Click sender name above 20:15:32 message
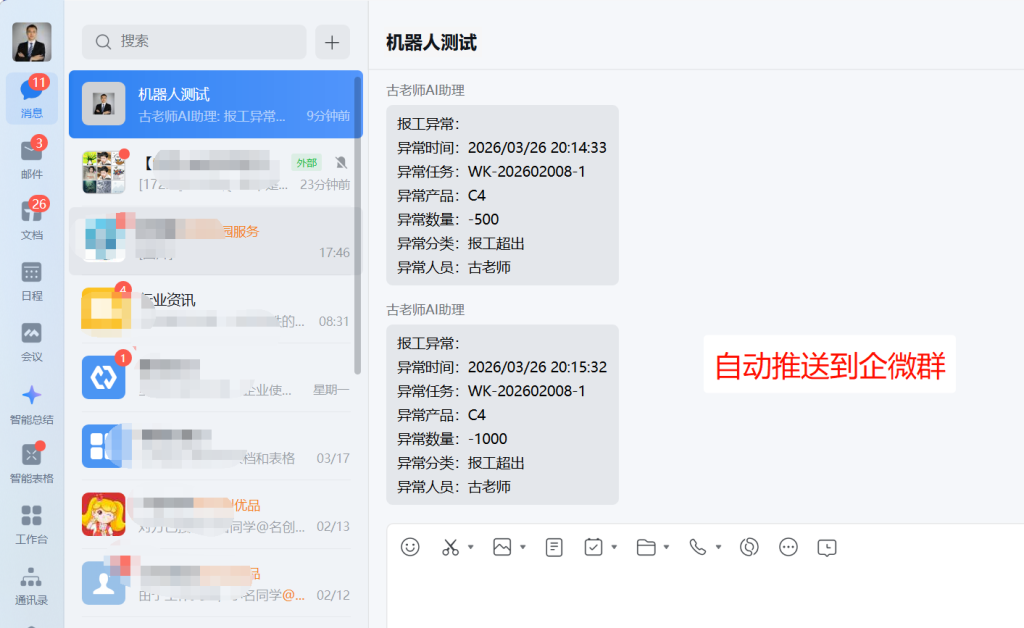The height and width of the screenshot is (628, 1024). [x=425, y=309]
